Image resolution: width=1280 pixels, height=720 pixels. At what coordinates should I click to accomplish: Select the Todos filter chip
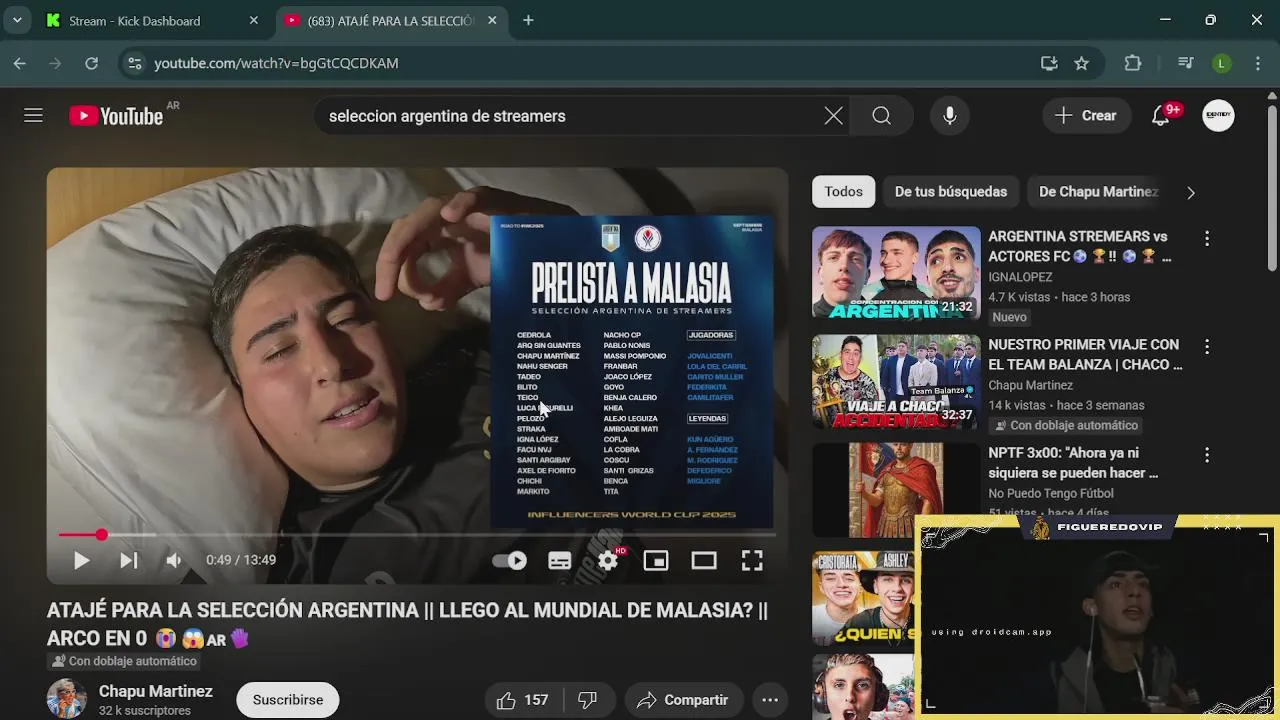click(843, 191)
